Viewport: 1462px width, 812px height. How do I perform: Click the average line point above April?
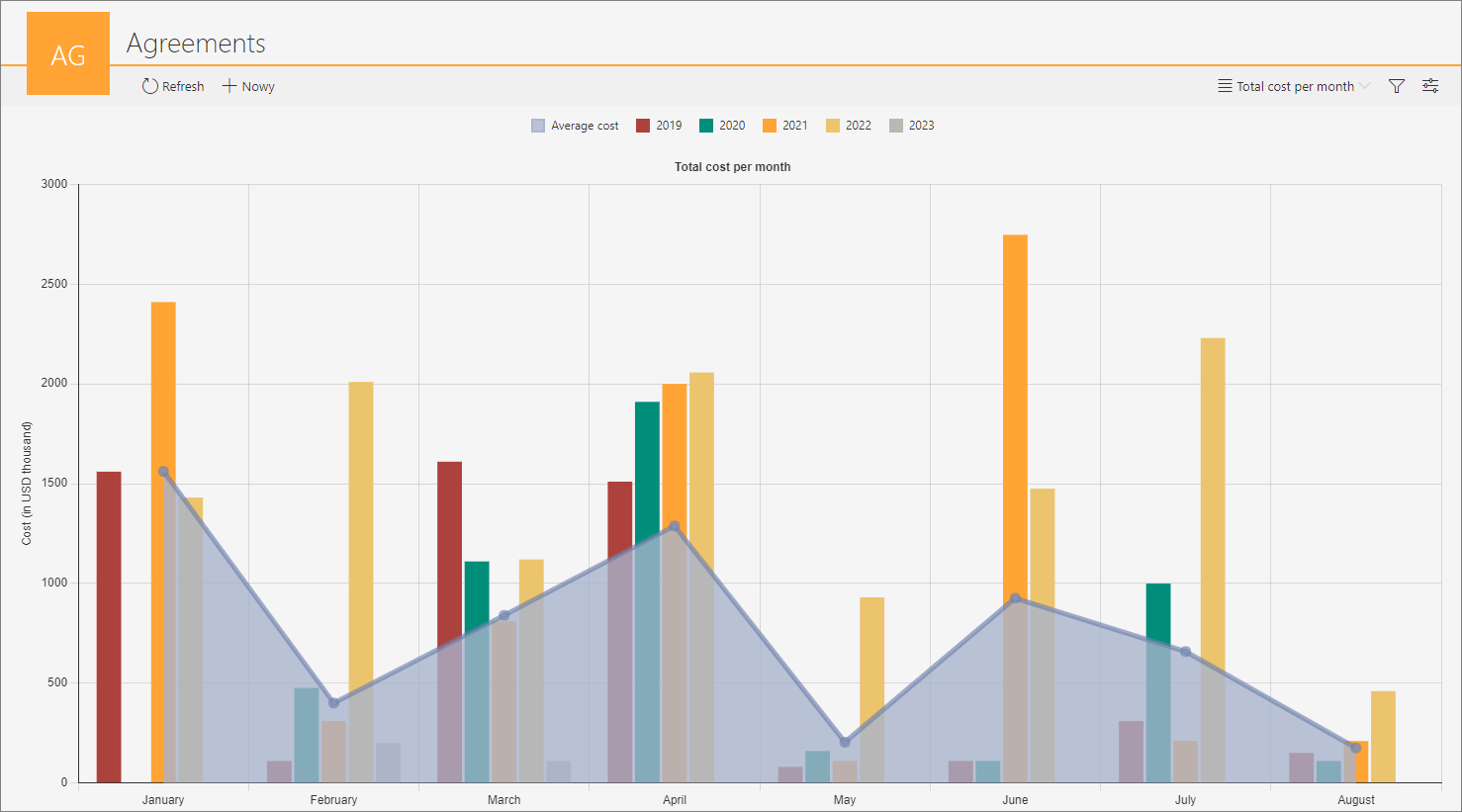click(x=675, y=526)
